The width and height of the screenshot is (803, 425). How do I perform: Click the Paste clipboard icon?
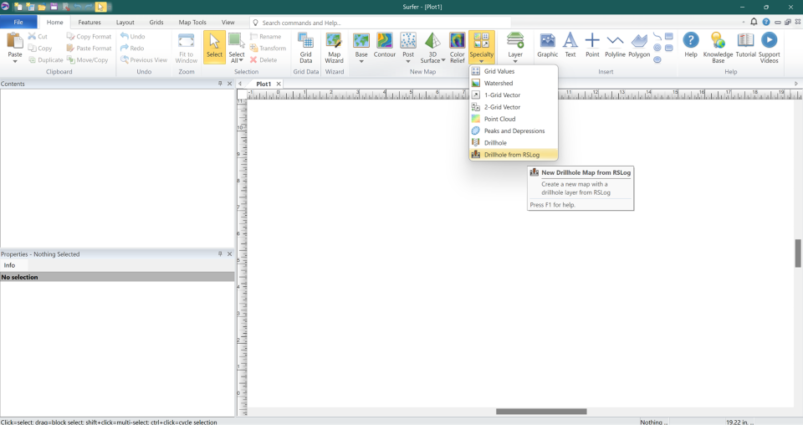coord(15,41)
